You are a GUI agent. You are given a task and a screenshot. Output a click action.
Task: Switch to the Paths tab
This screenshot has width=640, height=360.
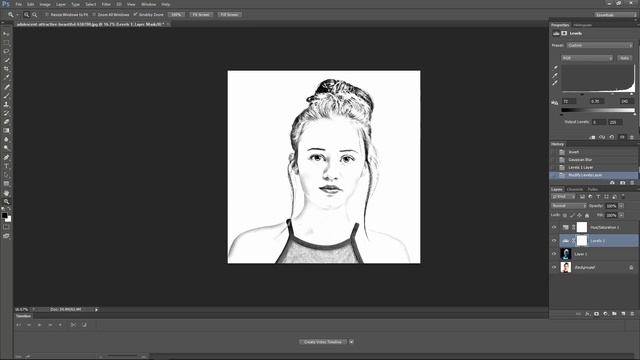[593, 189]
